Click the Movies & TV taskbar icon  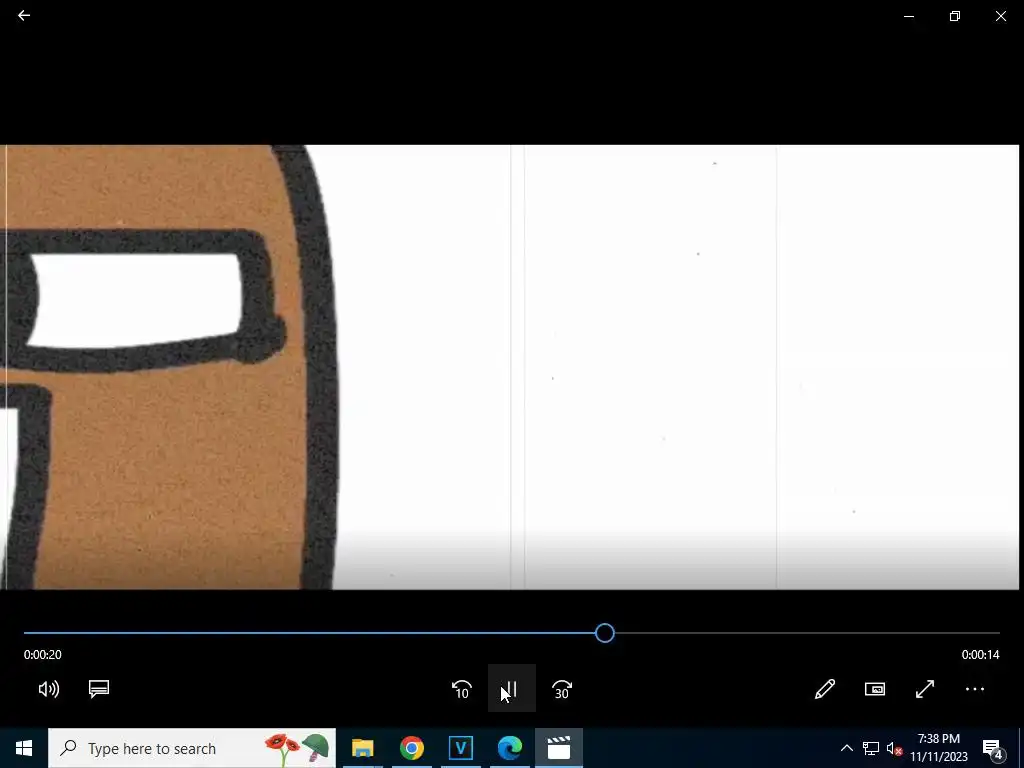point(559,748)
